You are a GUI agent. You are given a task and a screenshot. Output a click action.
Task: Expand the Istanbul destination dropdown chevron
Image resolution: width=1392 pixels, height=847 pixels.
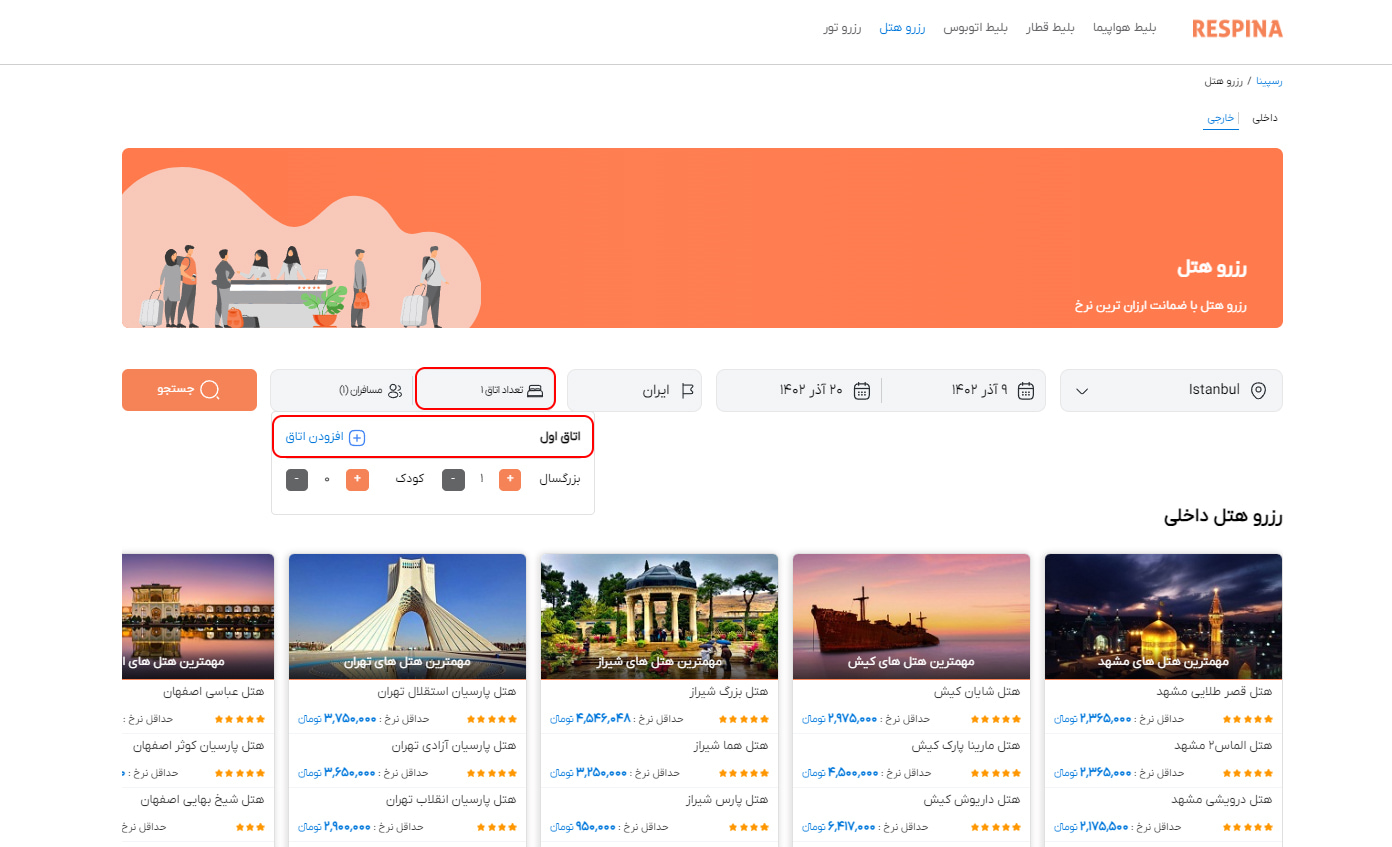pos(1082,391)
